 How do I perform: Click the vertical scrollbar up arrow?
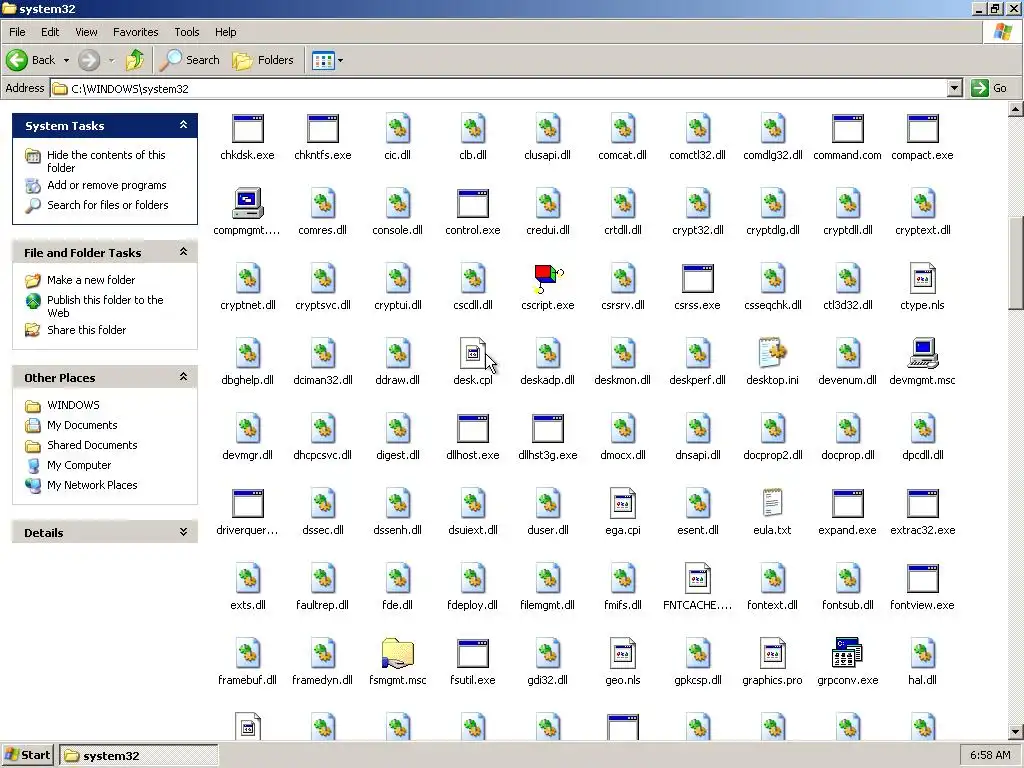point(1015,109)
